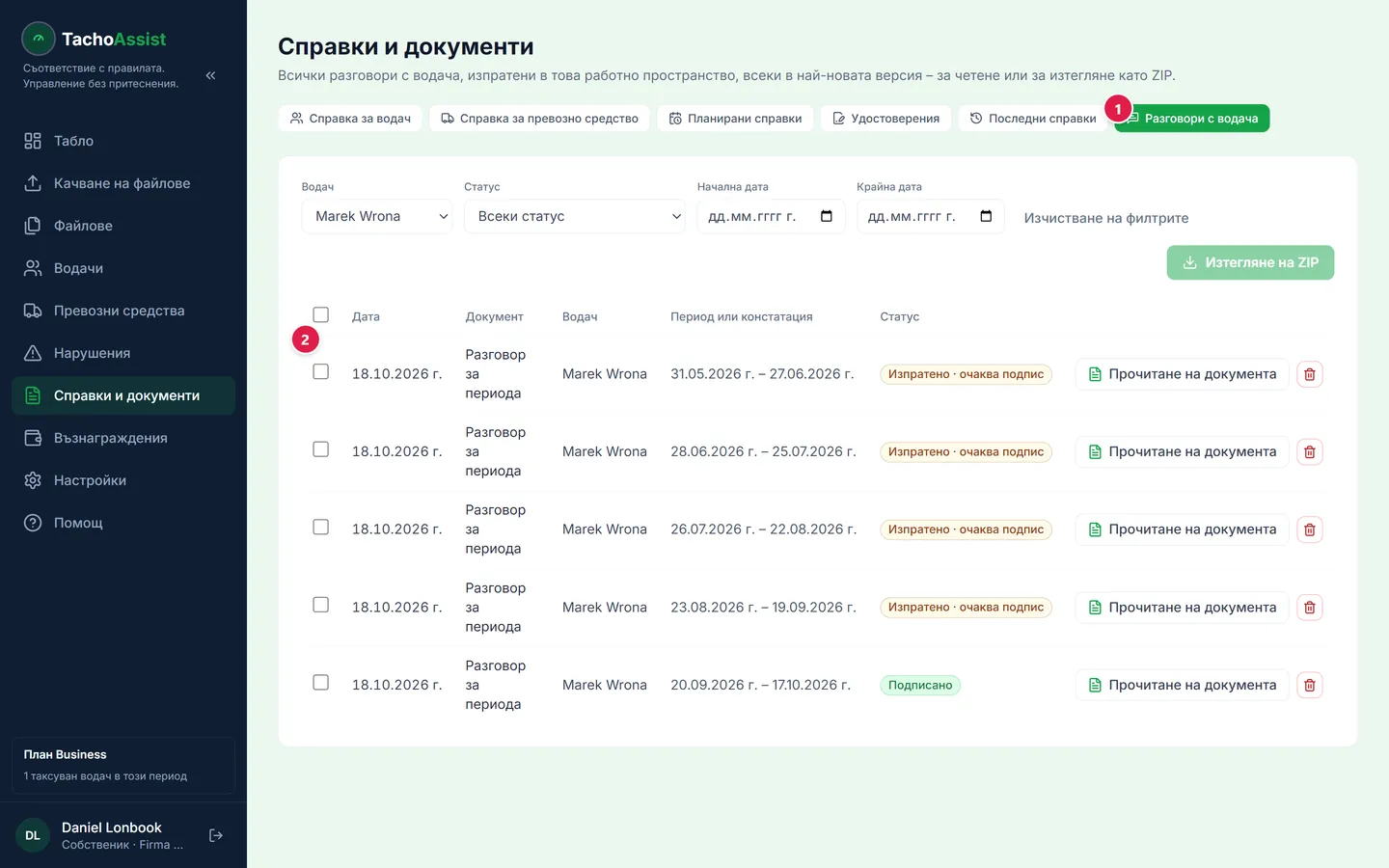The image size is (1389, 868).
Task: Collapse the sidebar with the double-chevron icon
Action: 210,75
